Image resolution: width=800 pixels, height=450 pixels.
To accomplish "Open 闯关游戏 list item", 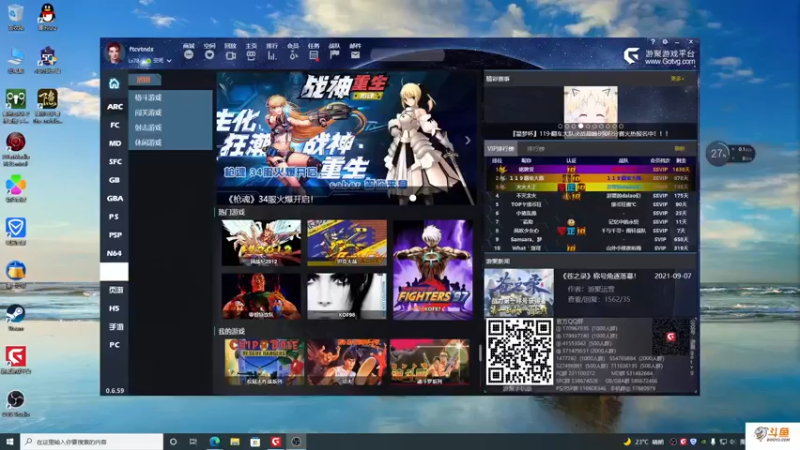I will 170,112.
